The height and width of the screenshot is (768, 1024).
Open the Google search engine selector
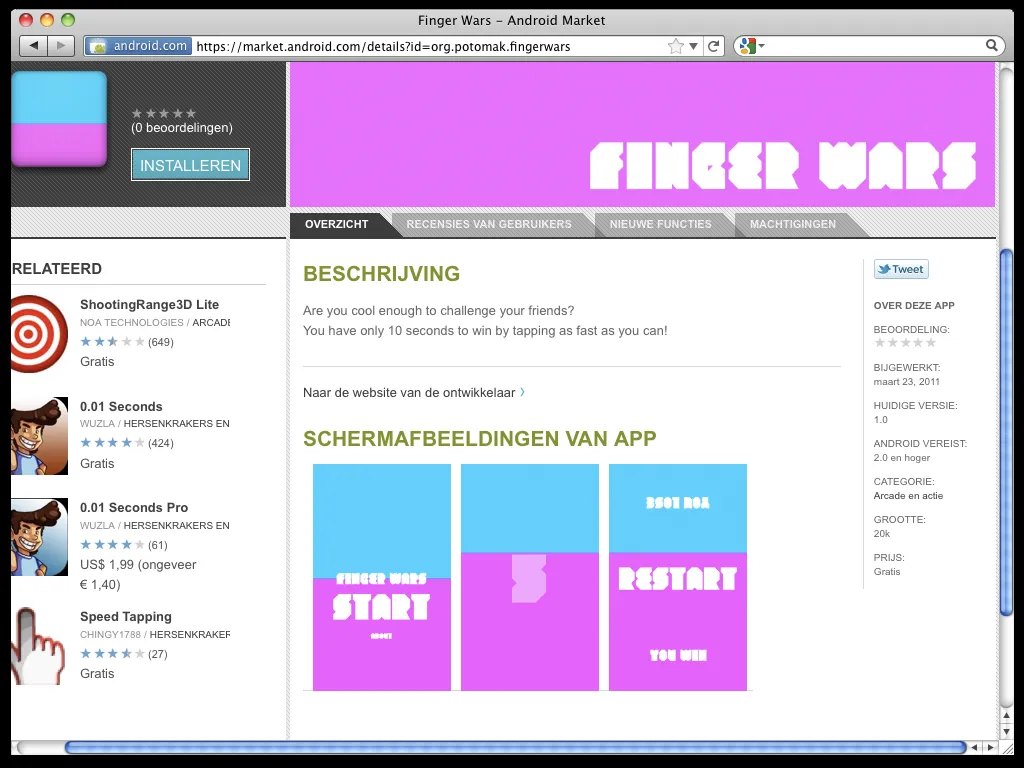[x=752, y=46]
